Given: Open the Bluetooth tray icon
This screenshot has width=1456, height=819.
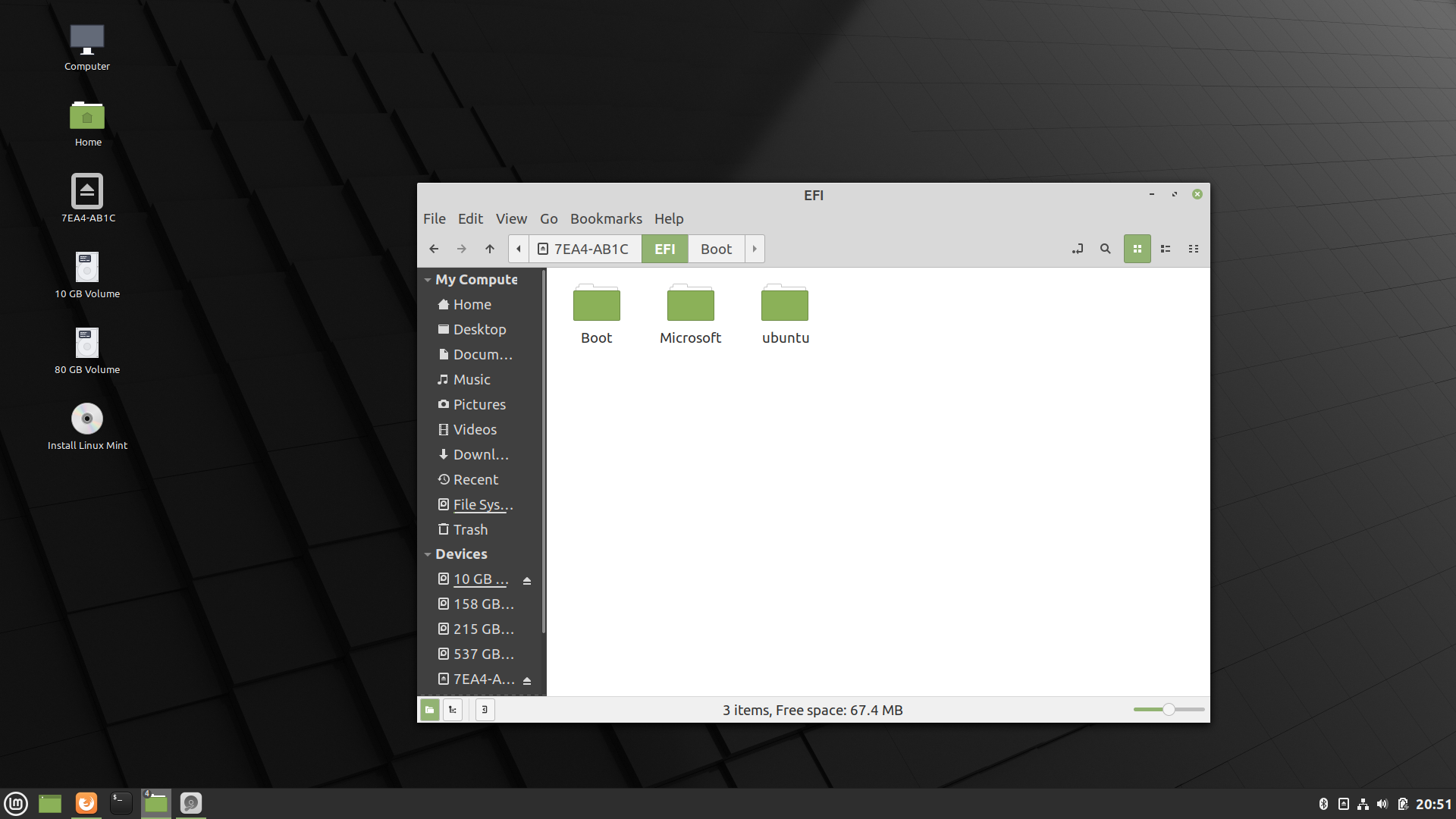Looking at the screenshot, I should 1323,804.
